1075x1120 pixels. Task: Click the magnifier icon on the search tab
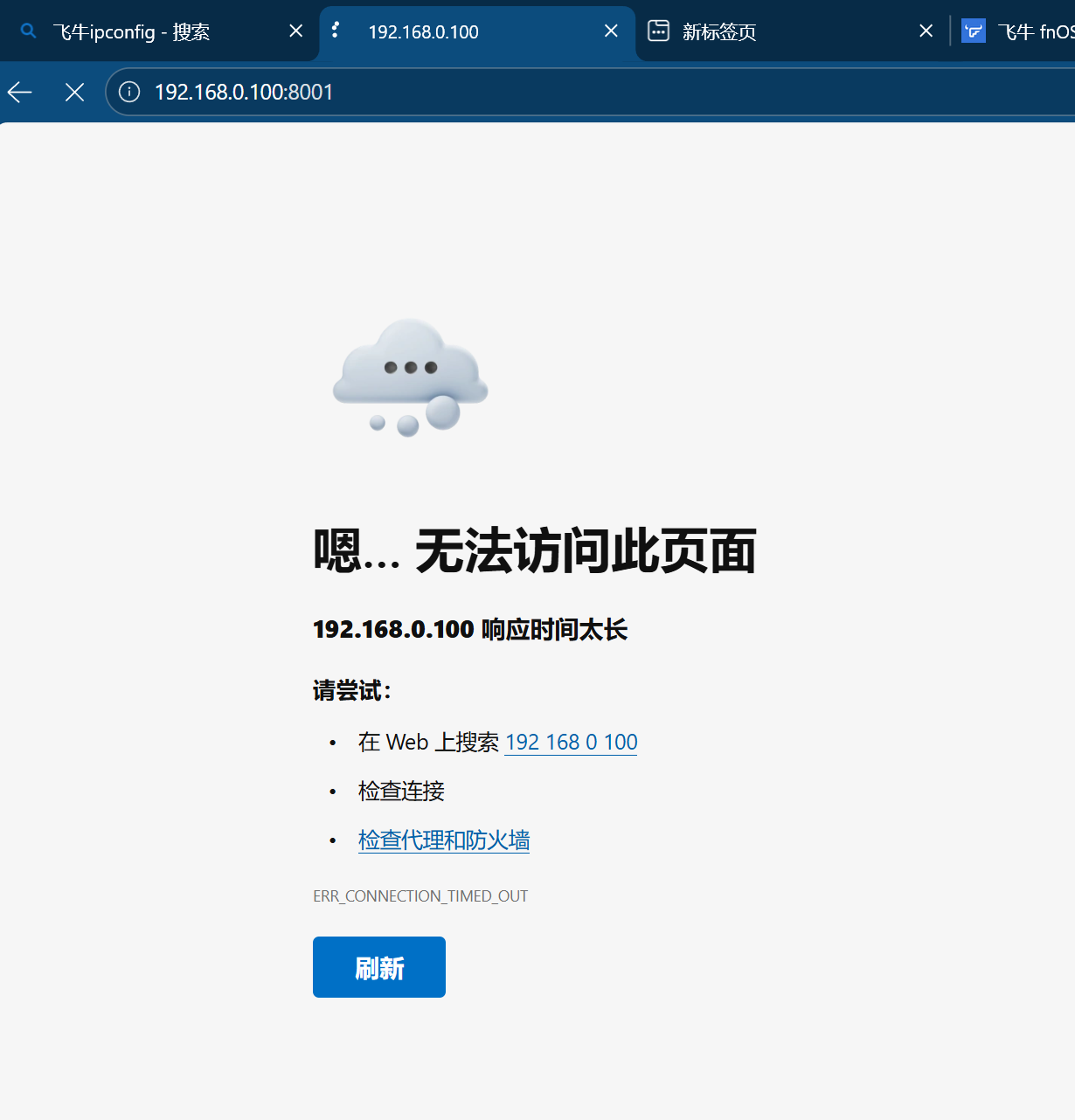tap(27, 31)
